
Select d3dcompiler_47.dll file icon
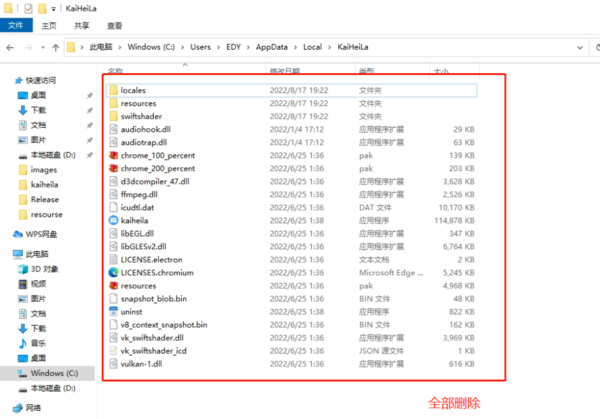click(x=113, y=181)
